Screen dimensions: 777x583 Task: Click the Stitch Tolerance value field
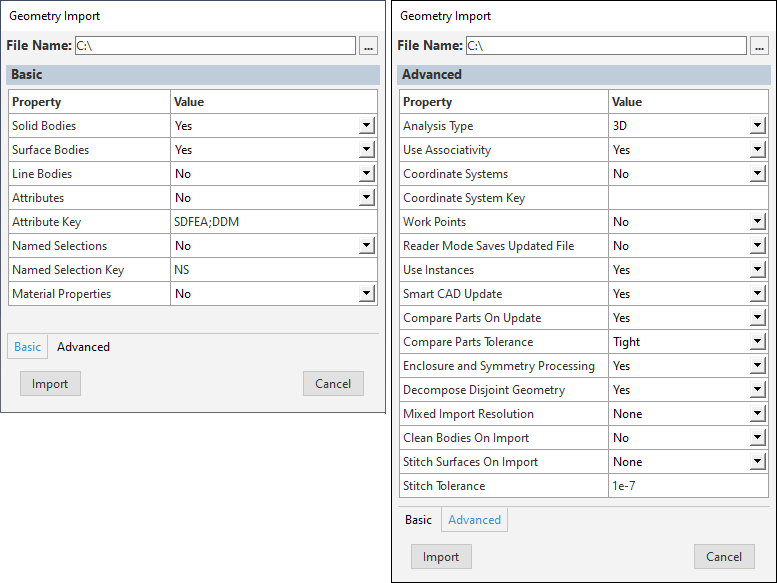(688, 486)
